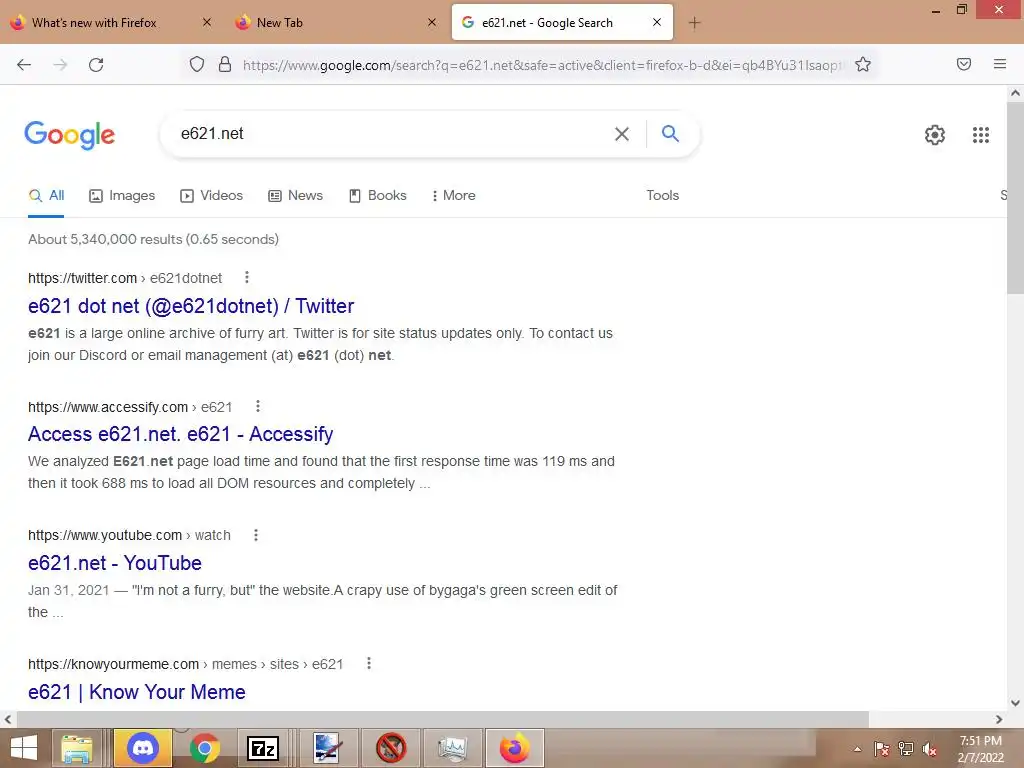Click the www.accessify.com URL breadcrumb

130,407
